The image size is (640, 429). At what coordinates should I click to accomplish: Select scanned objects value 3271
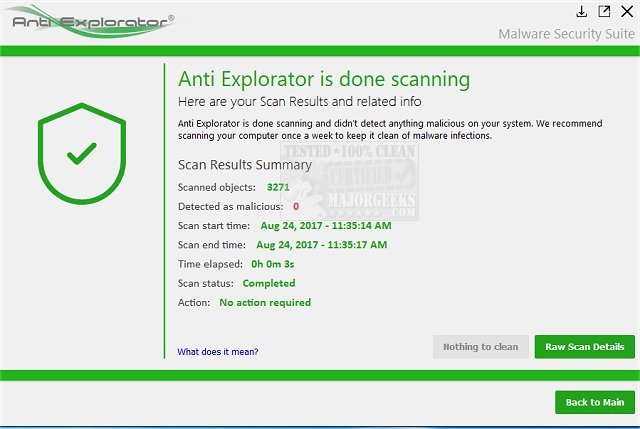278,187
